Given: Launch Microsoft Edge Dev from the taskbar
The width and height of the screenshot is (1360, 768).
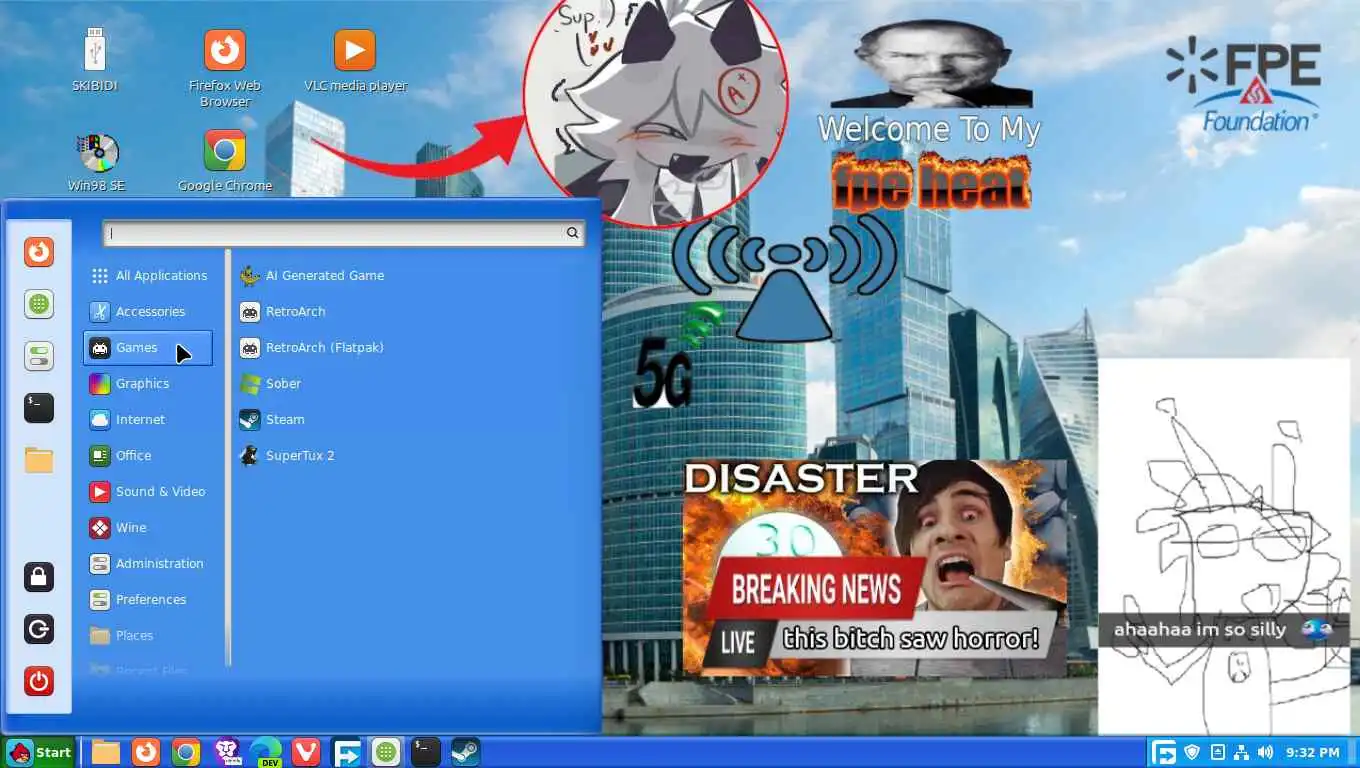Looking at the screenshot, I should point(266,752).
